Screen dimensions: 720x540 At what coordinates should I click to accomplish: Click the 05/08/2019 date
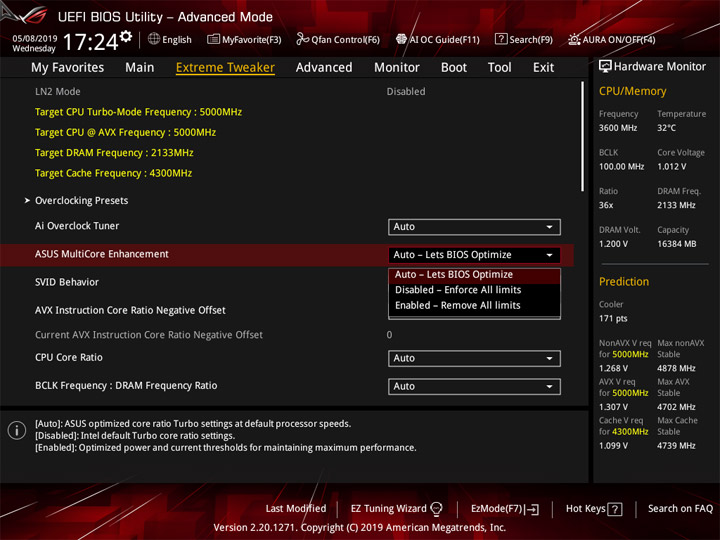click(35, 39)
